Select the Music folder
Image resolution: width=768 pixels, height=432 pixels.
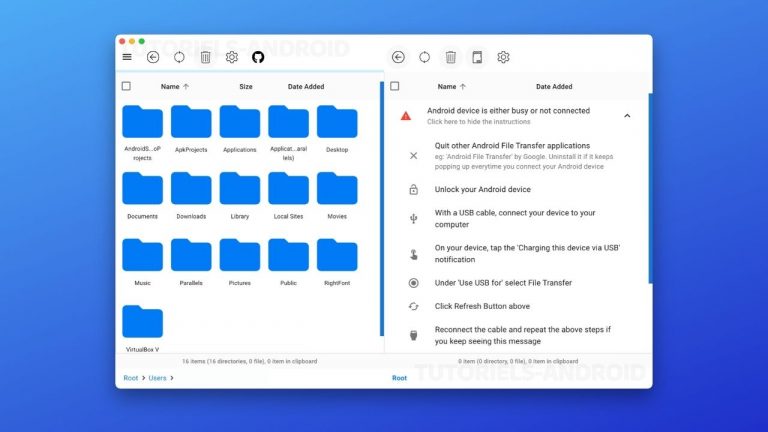(x=143, y=262)
